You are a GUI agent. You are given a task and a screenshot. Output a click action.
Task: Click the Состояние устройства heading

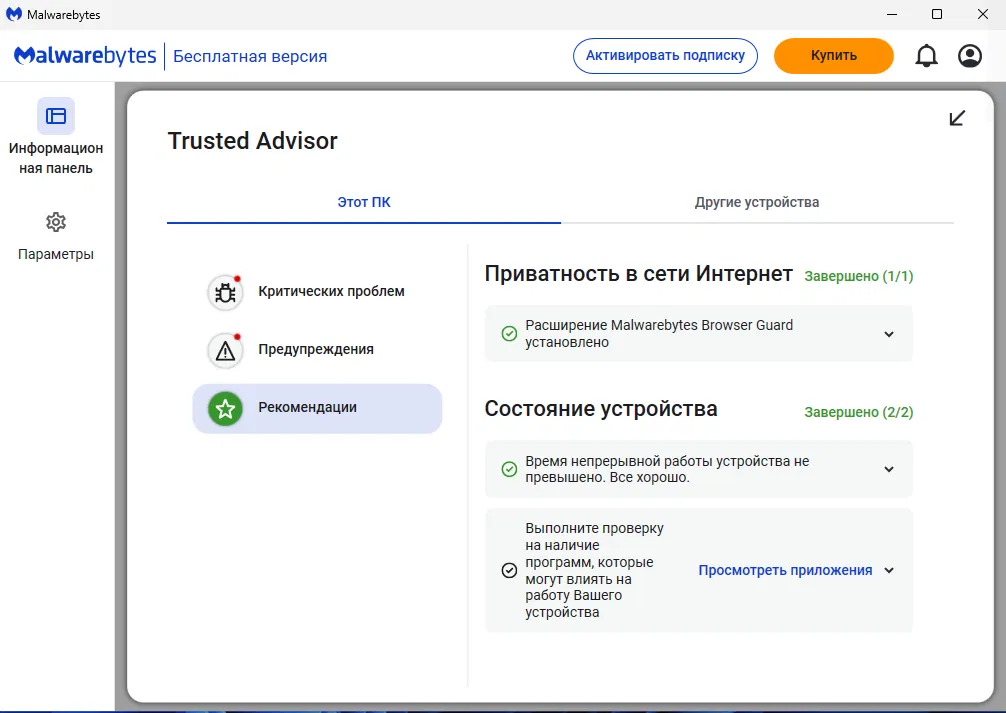601,409
